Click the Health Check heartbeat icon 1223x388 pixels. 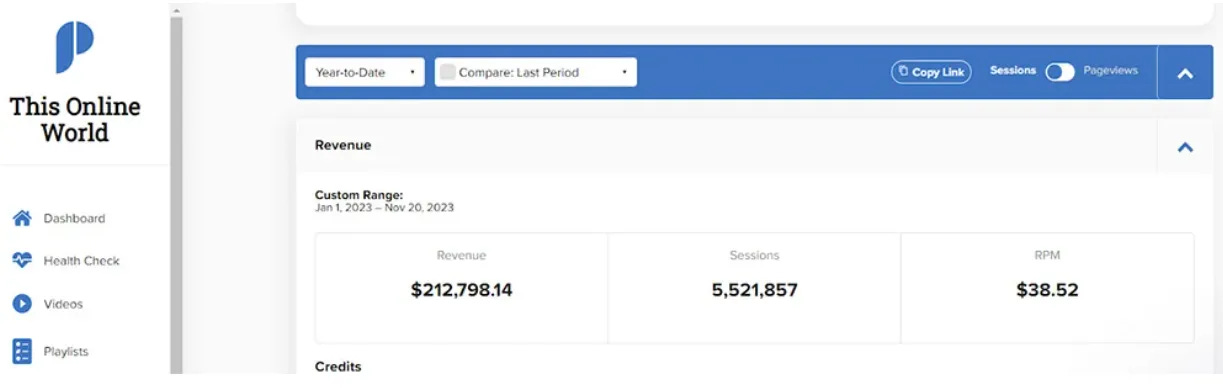tap(21, 260)
